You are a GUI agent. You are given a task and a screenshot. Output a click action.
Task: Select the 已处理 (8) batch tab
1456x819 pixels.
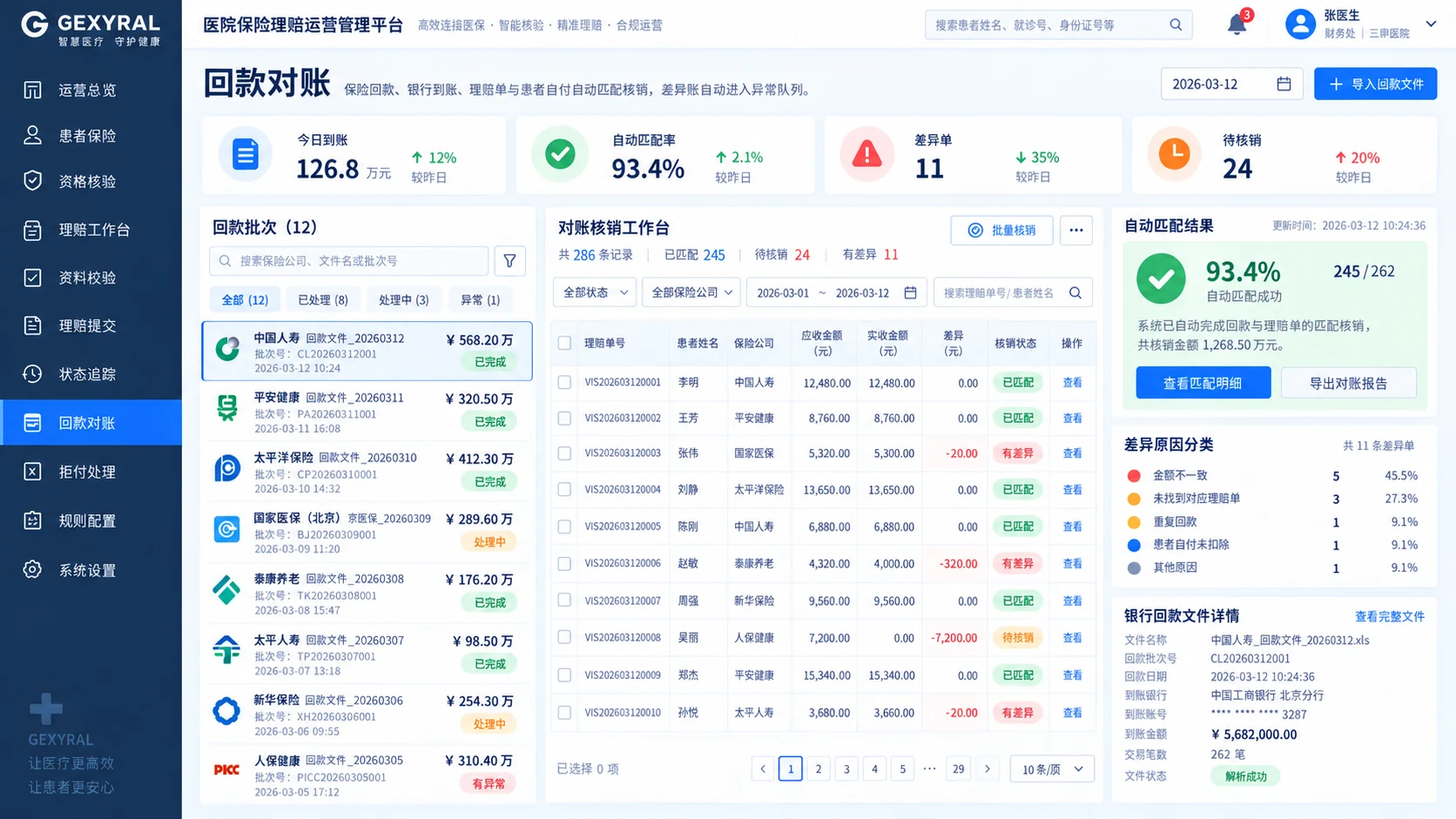(323, 299)
